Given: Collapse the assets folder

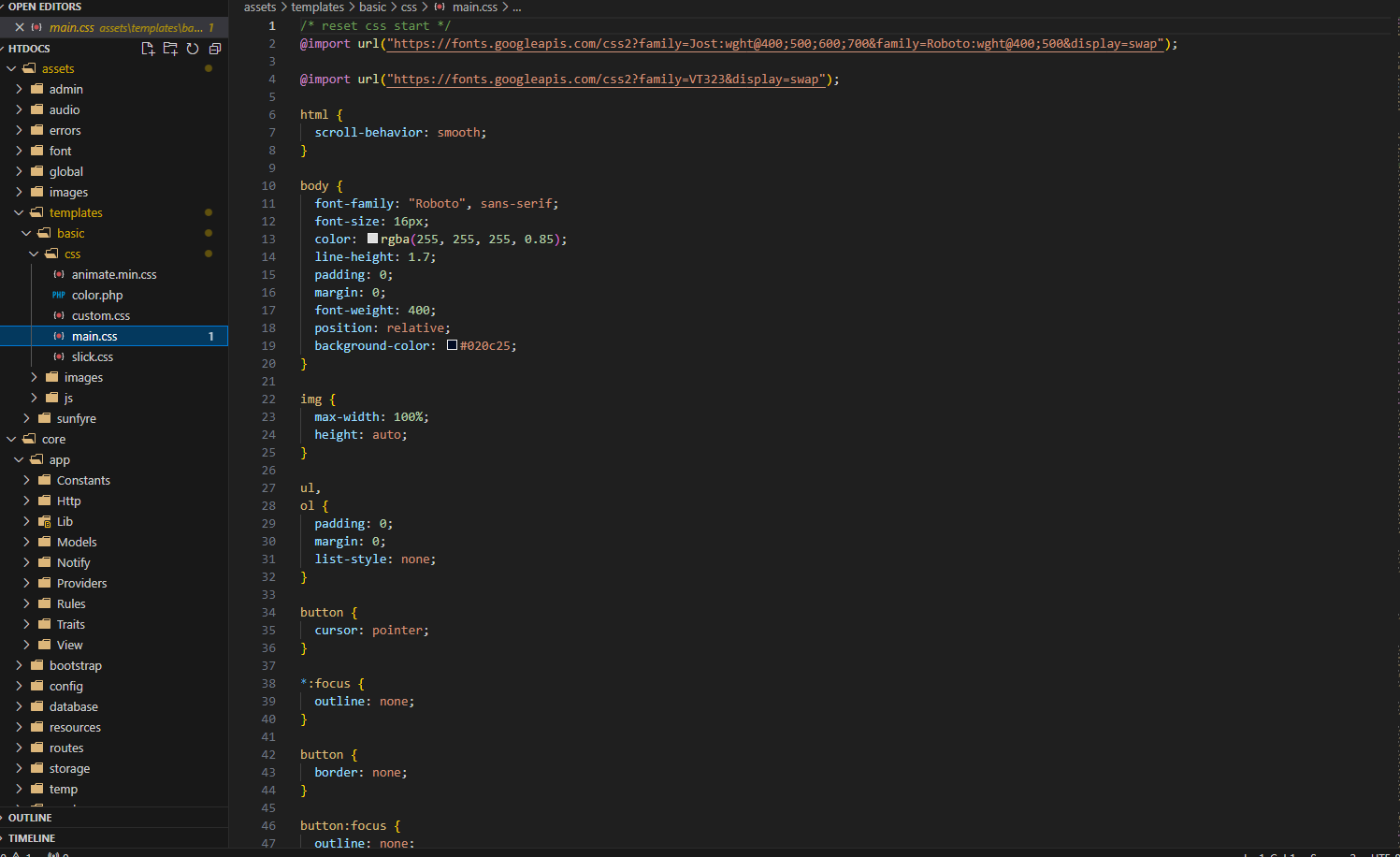Looking at the screenshot, I should pos(114,68).
